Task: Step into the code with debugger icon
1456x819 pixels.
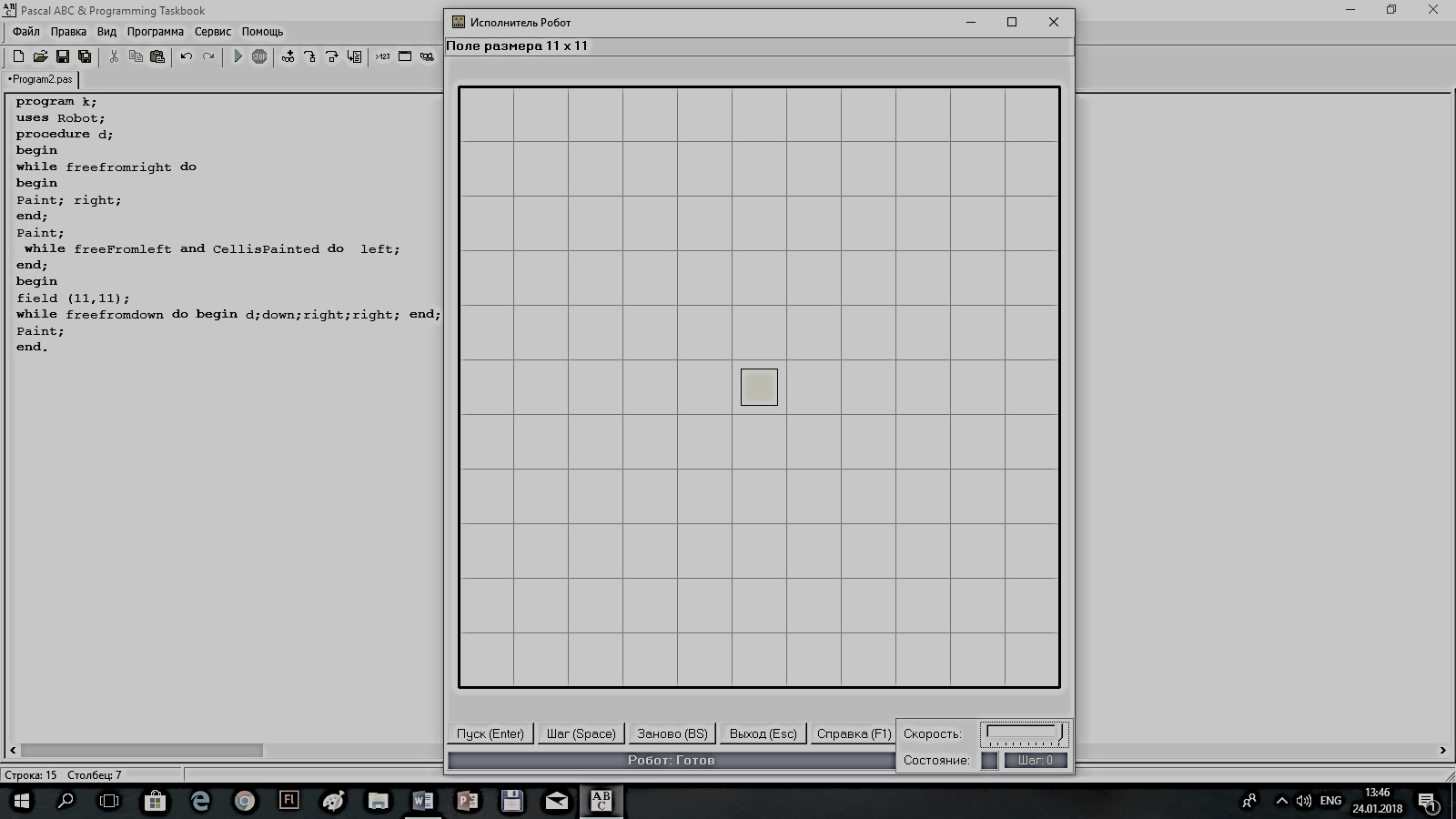Action: (310, 56)
